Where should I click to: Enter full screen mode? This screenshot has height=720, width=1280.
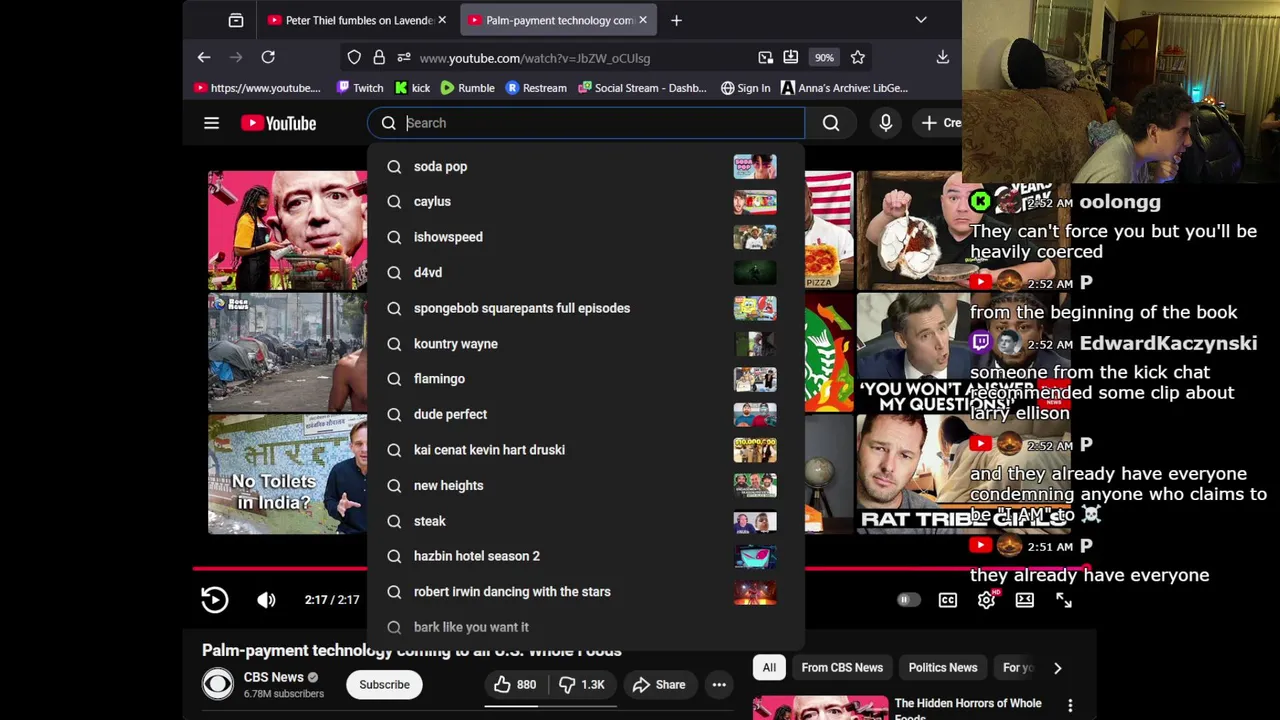click(1064, 600)
